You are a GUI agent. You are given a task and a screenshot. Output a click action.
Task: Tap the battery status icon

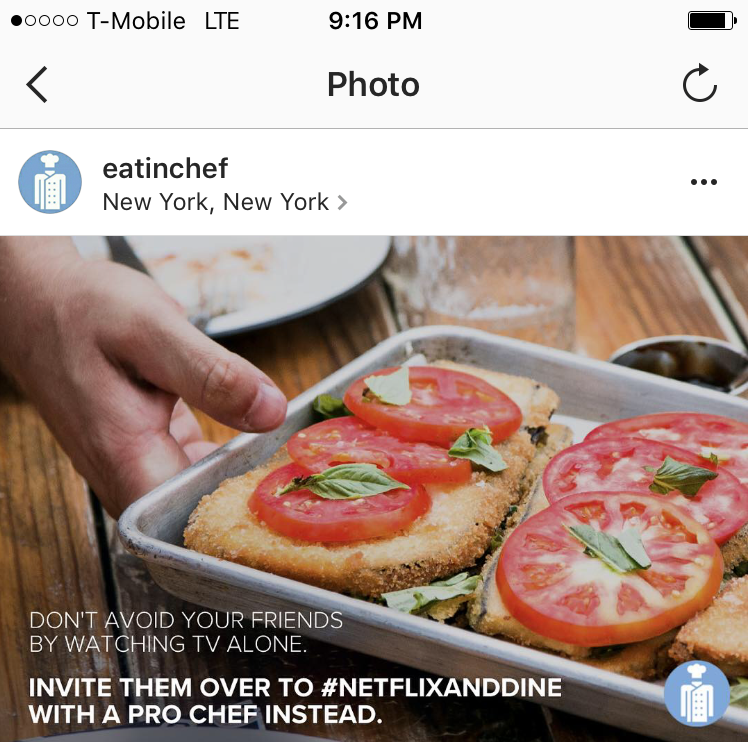712,21
